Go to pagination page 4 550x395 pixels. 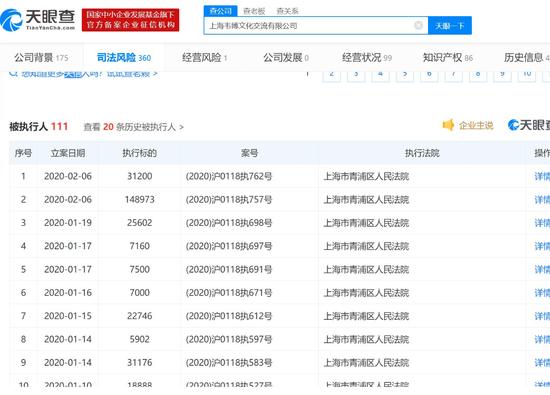pos(380,75)
